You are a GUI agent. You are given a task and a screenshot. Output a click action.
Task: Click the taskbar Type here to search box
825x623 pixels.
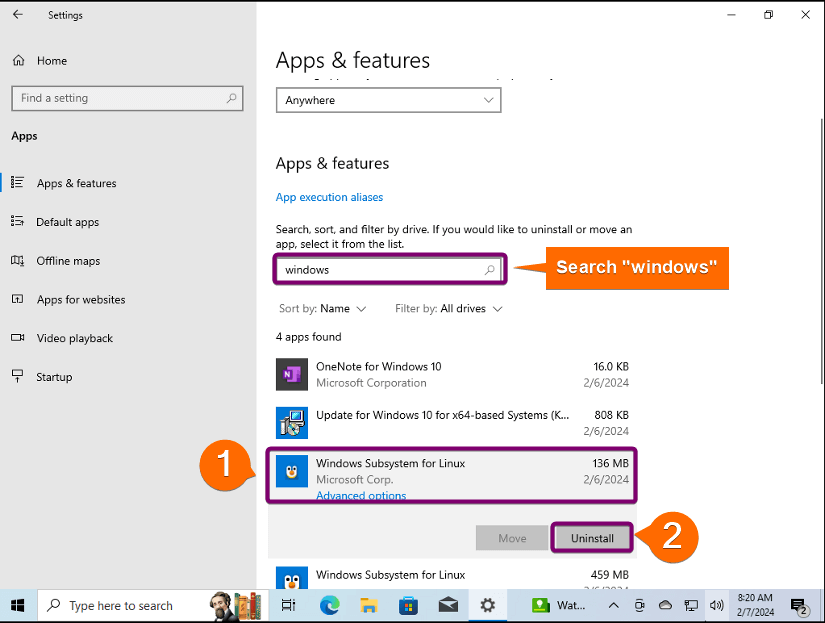click(153, 606)
